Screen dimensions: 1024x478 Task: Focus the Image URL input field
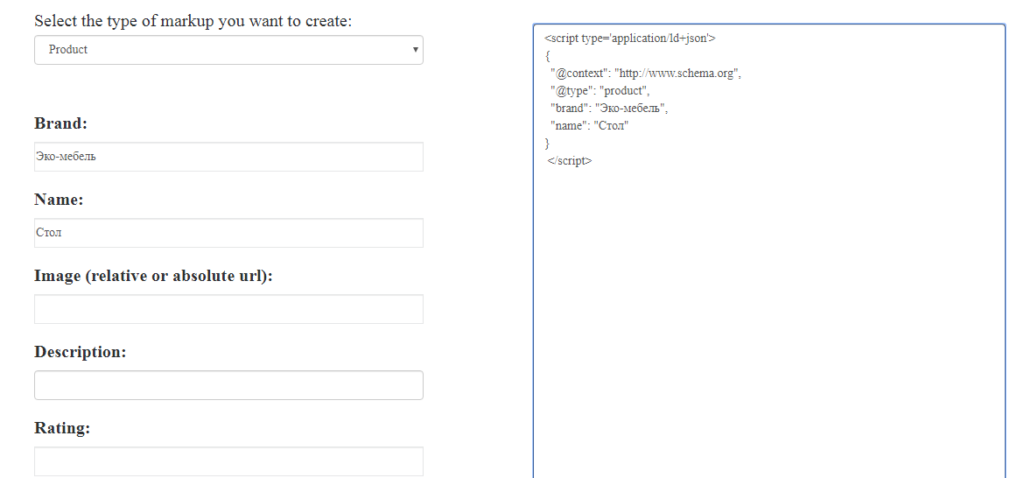point(229,309)
